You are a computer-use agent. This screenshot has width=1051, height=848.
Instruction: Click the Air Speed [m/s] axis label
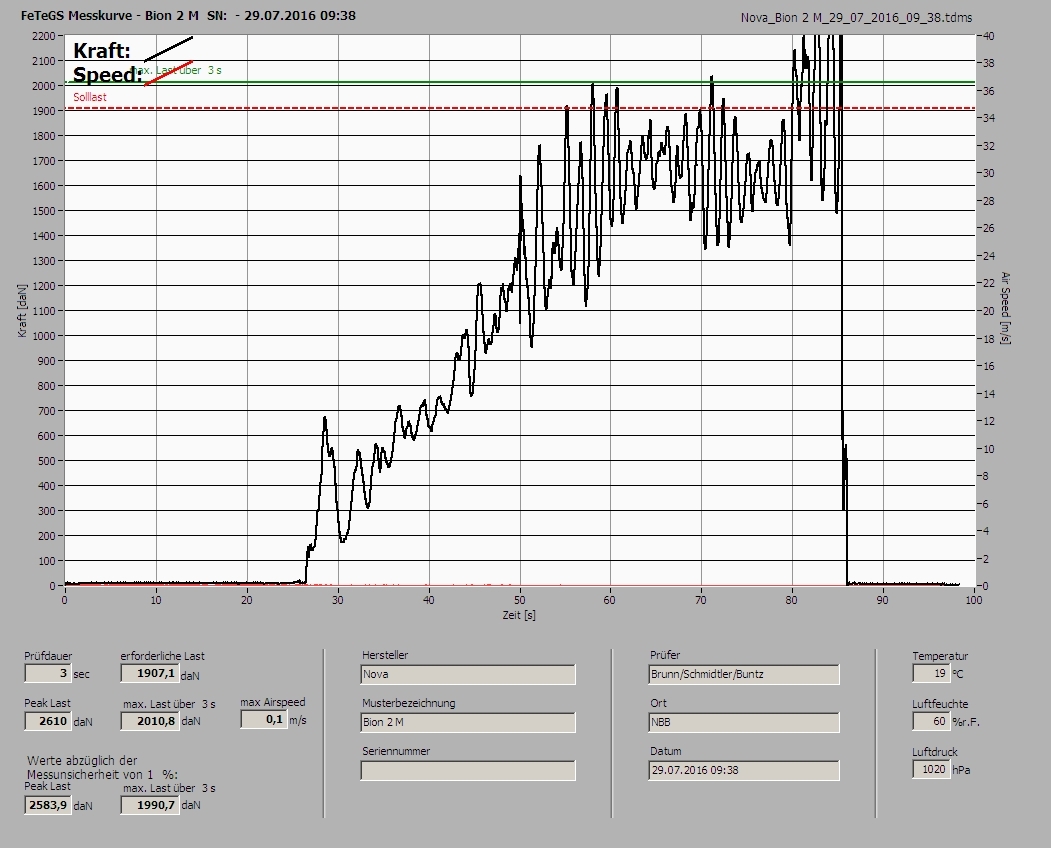pos(1005,308)
